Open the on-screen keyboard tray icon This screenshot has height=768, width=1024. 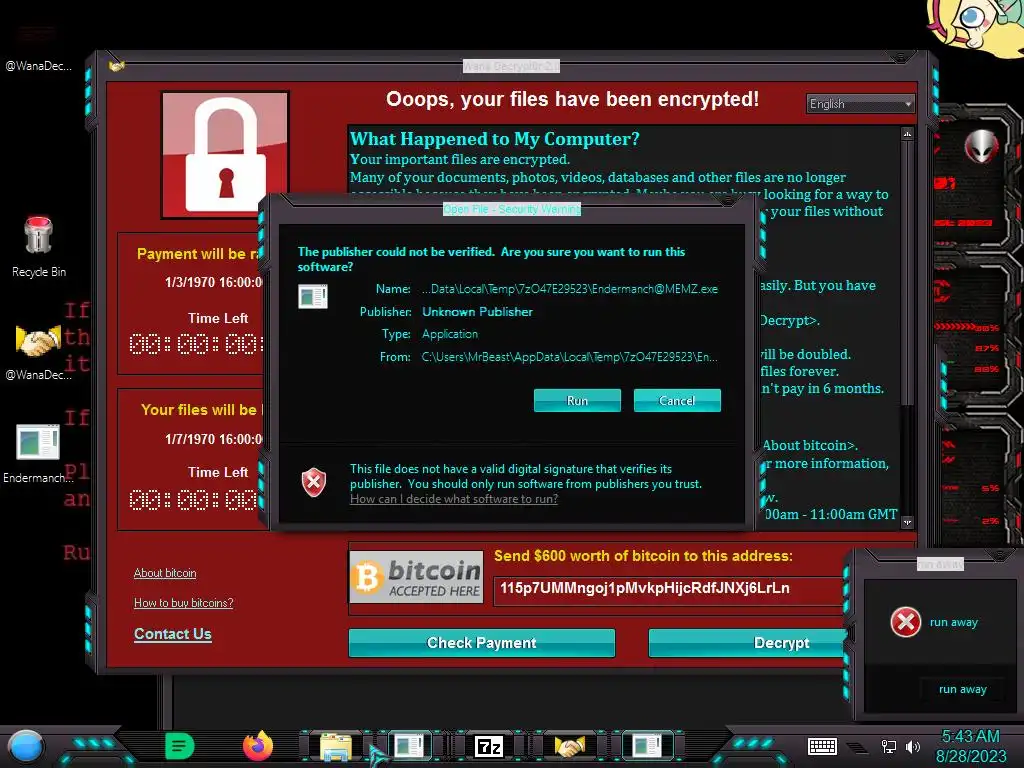tap(822, 746)
